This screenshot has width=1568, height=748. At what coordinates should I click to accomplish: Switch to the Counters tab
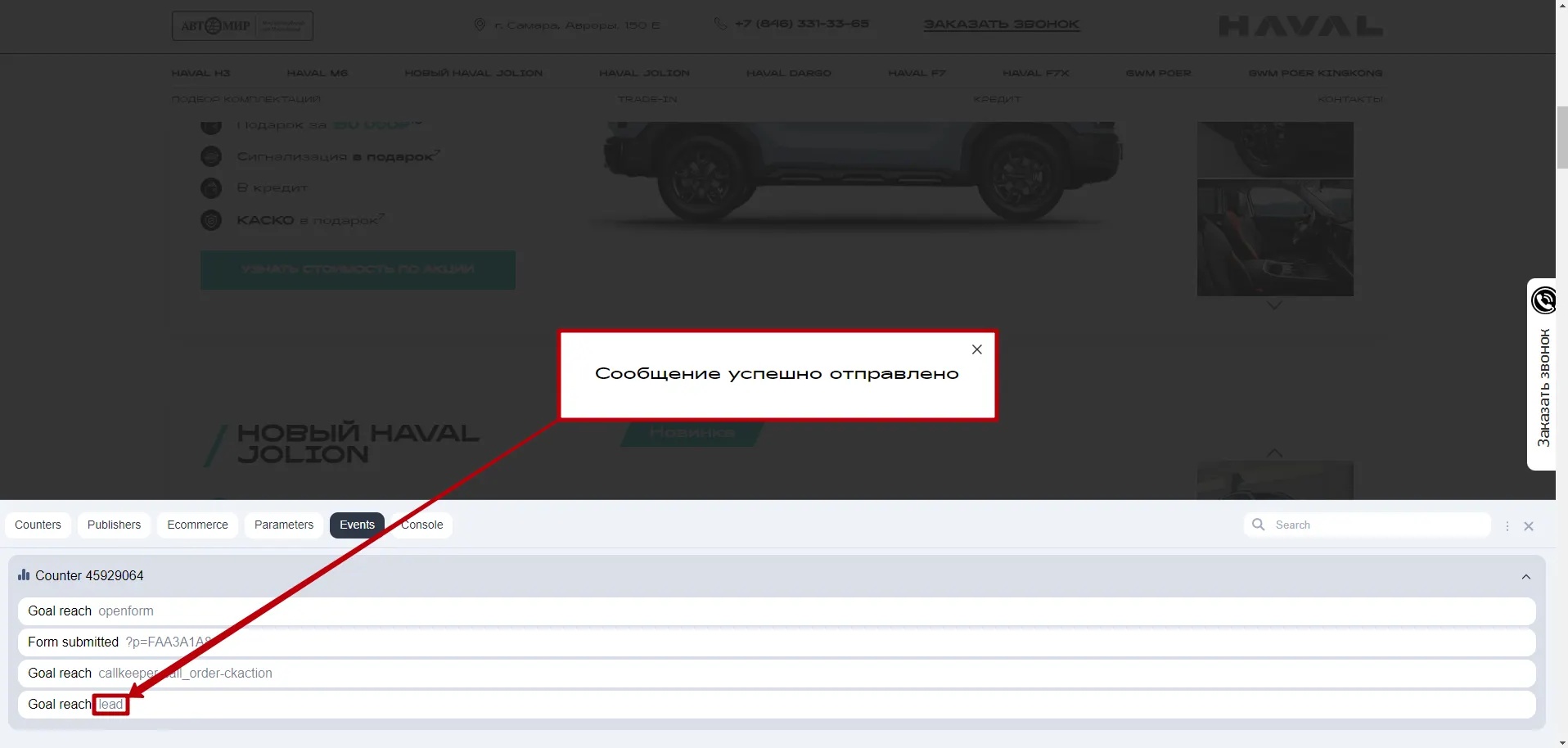coord(38,525)
